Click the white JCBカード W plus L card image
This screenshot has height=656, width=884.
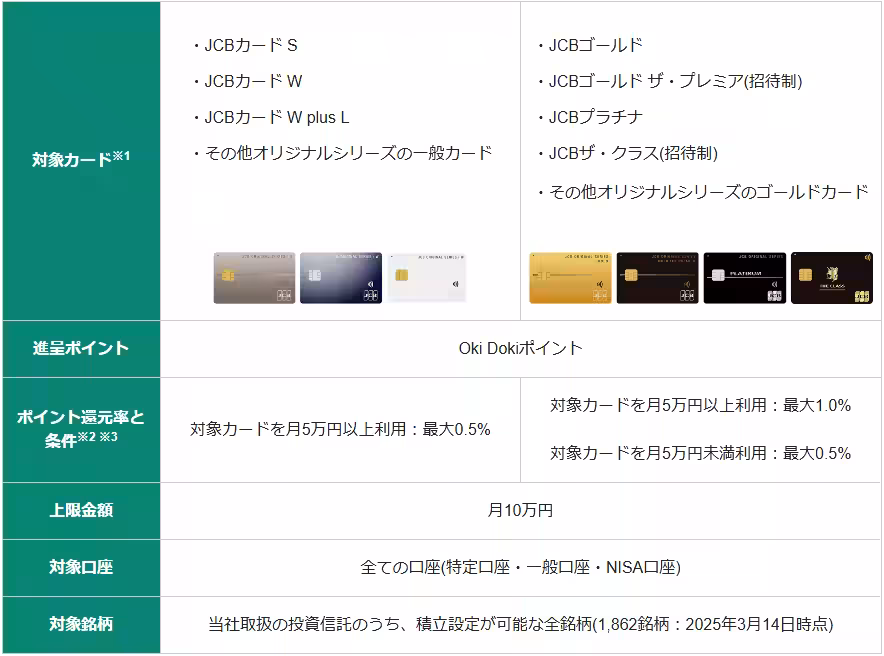tap(427, 276)
